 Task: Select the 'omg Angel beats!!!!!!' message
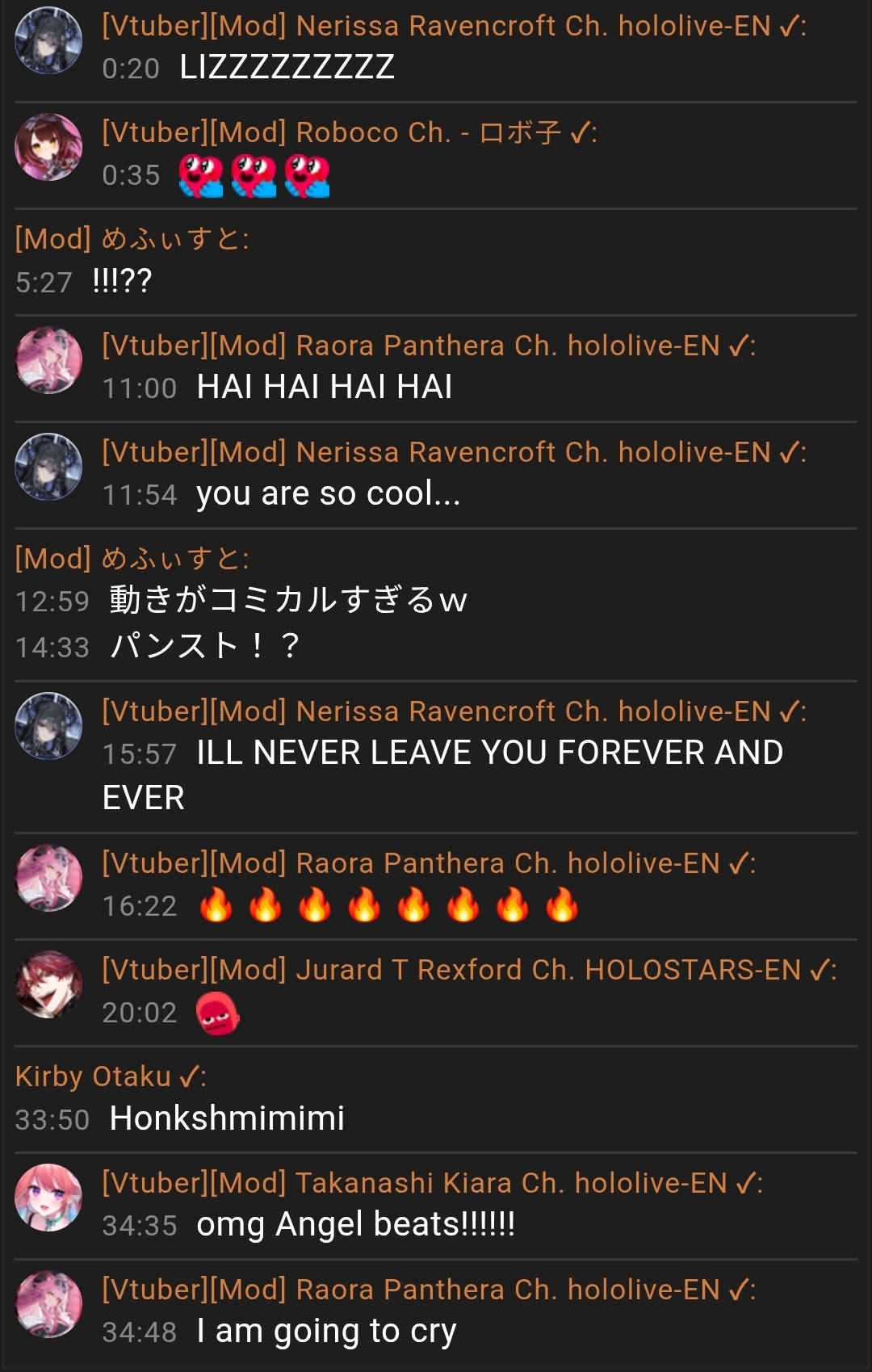355,1224
